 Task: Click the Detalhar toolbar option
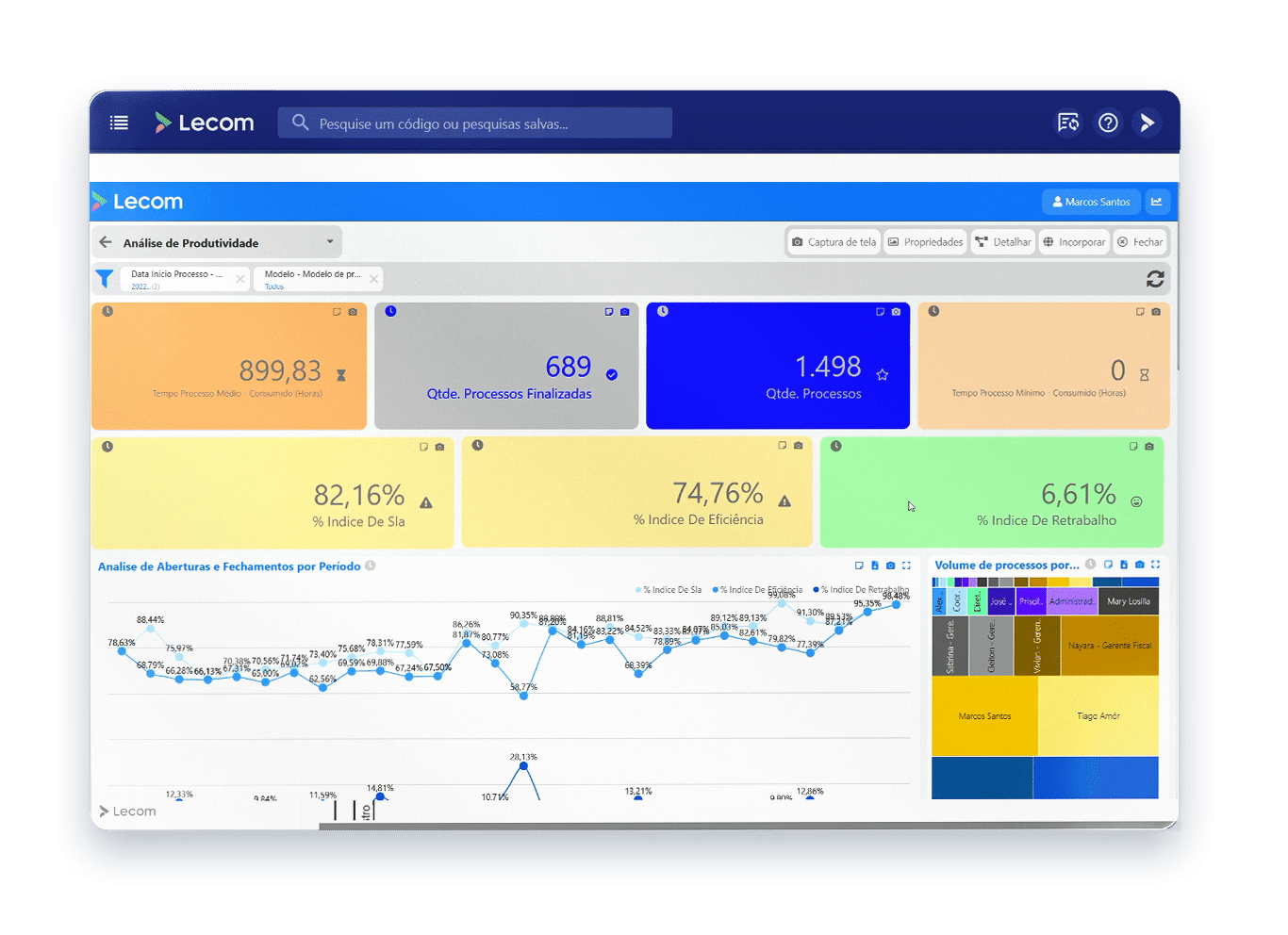(1003, 242)
